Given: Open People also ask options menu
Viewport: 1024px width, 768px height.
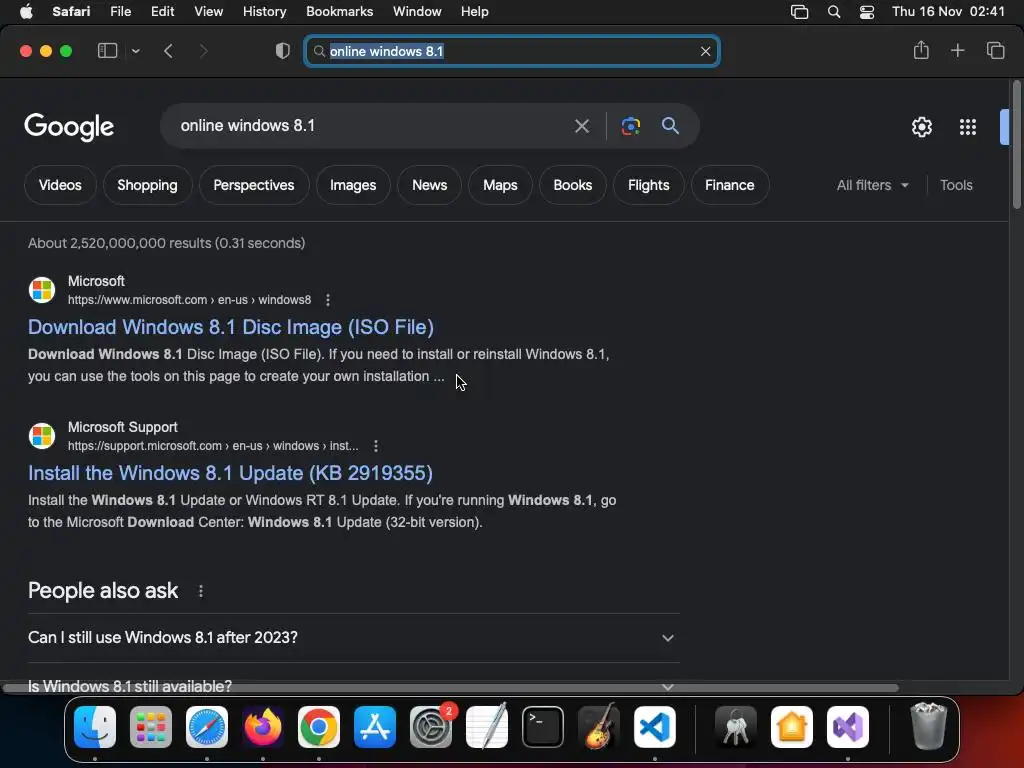Looking at the screenshot, I should coord(200,591).
